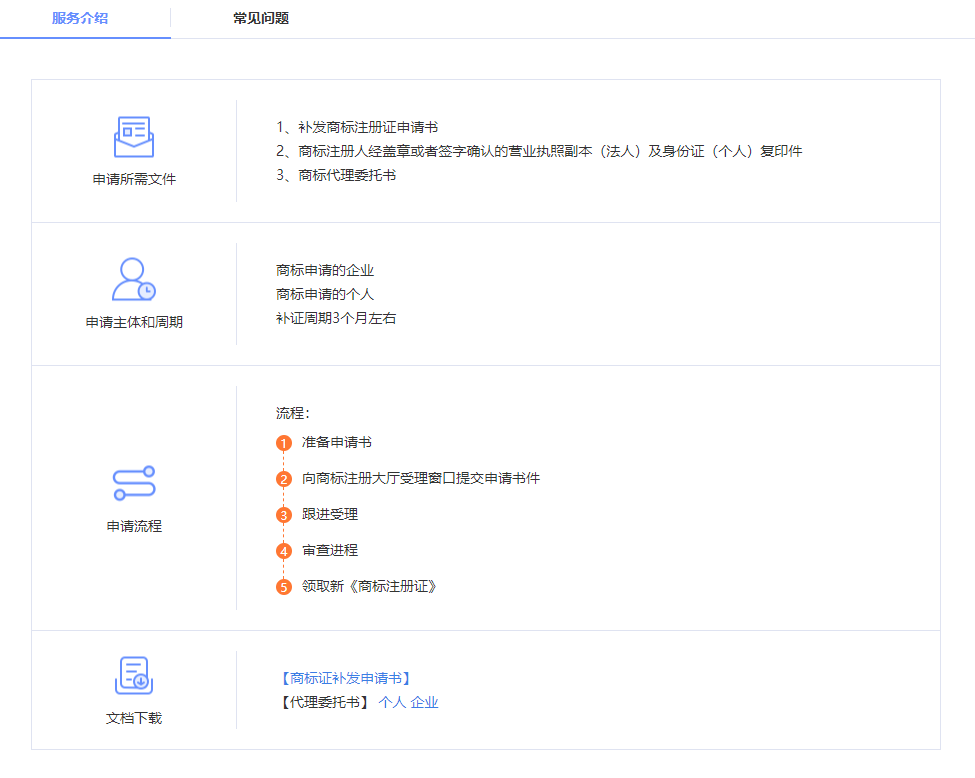This screenshot has width=975, height=778.
Task: Click the text 商标申请的企业
Action: pyautogui.click(x=325, y=271)
